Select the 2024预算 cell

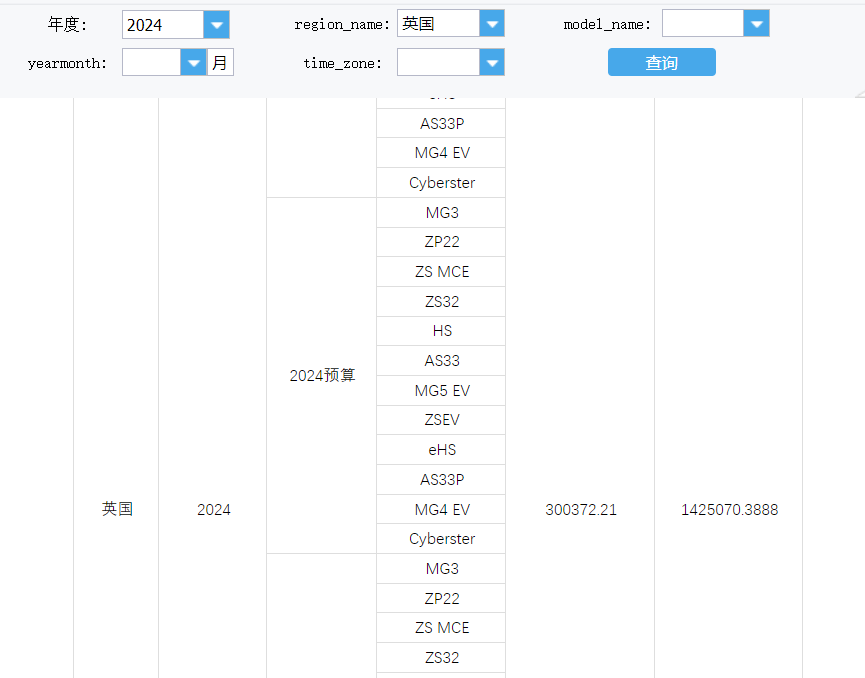pyautogui.click(x=322, y=376)
